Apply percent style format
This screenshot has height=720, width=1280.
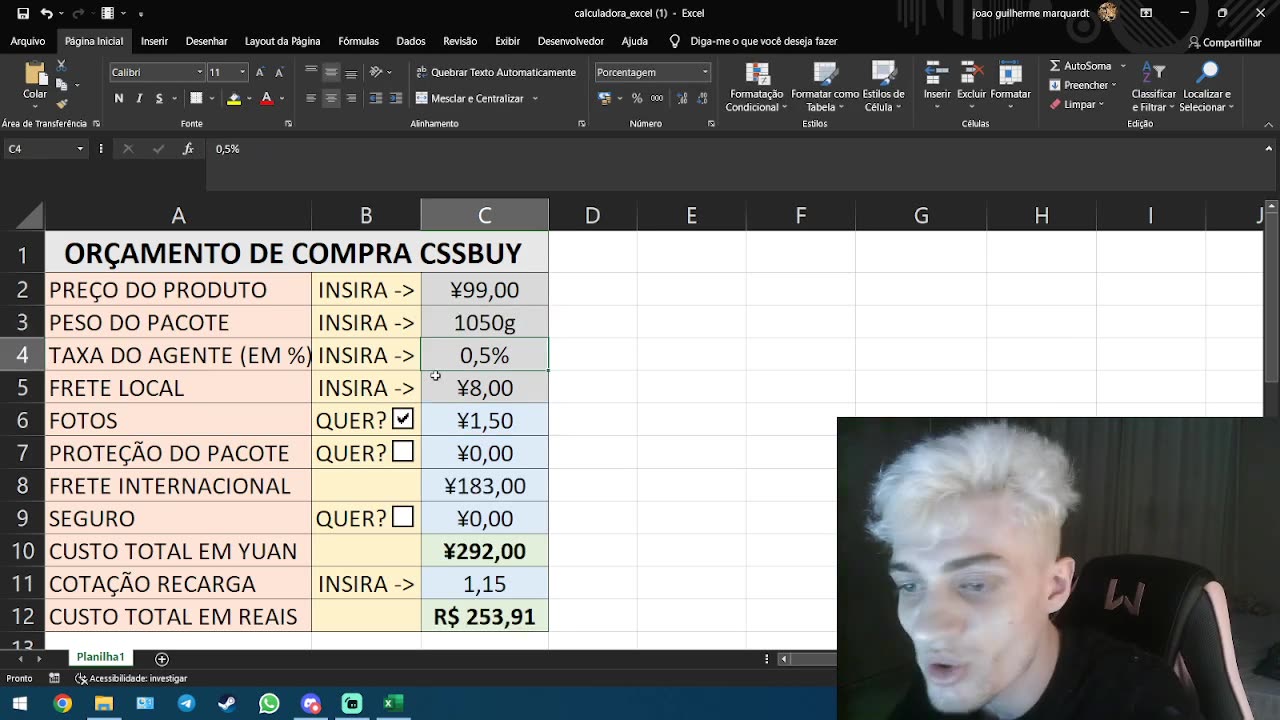[636, 98]
